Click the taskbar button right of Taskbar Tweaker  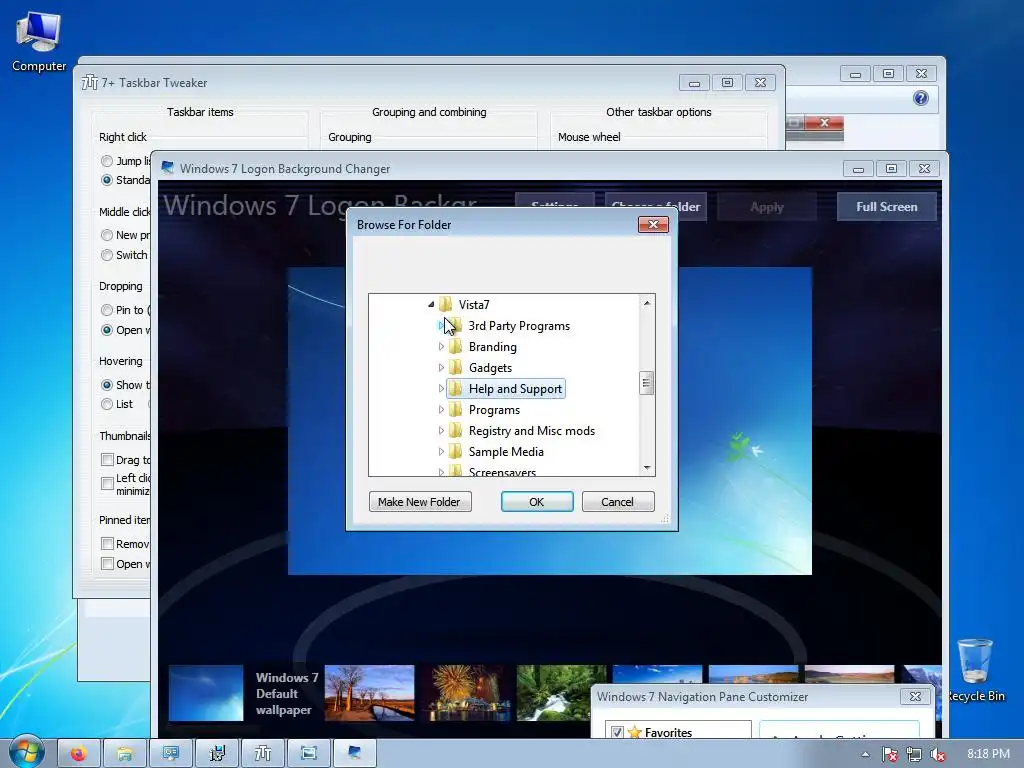point(308,754)
